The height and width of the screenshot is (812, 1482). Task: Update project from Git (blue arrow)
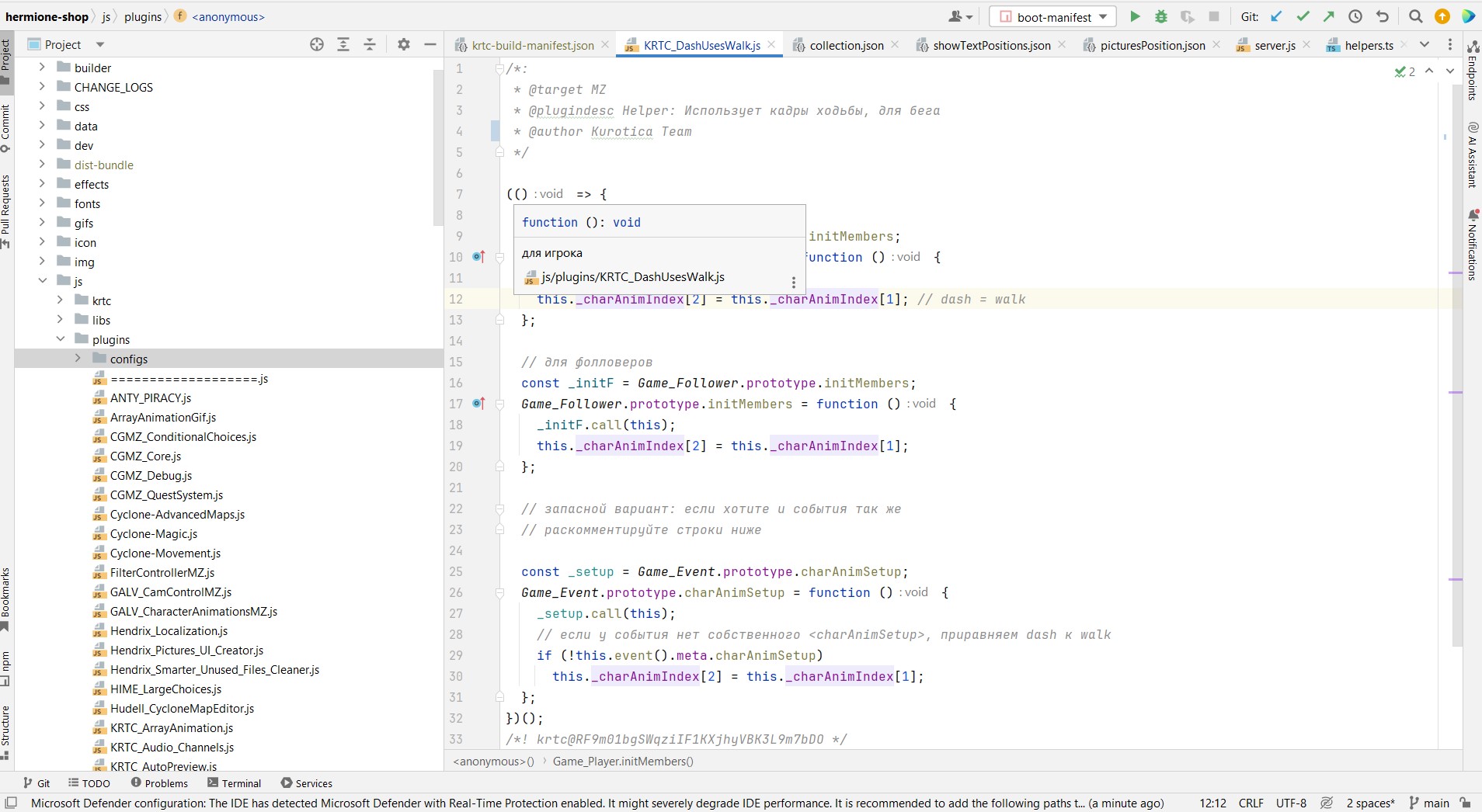click(x=1276, y=16)
